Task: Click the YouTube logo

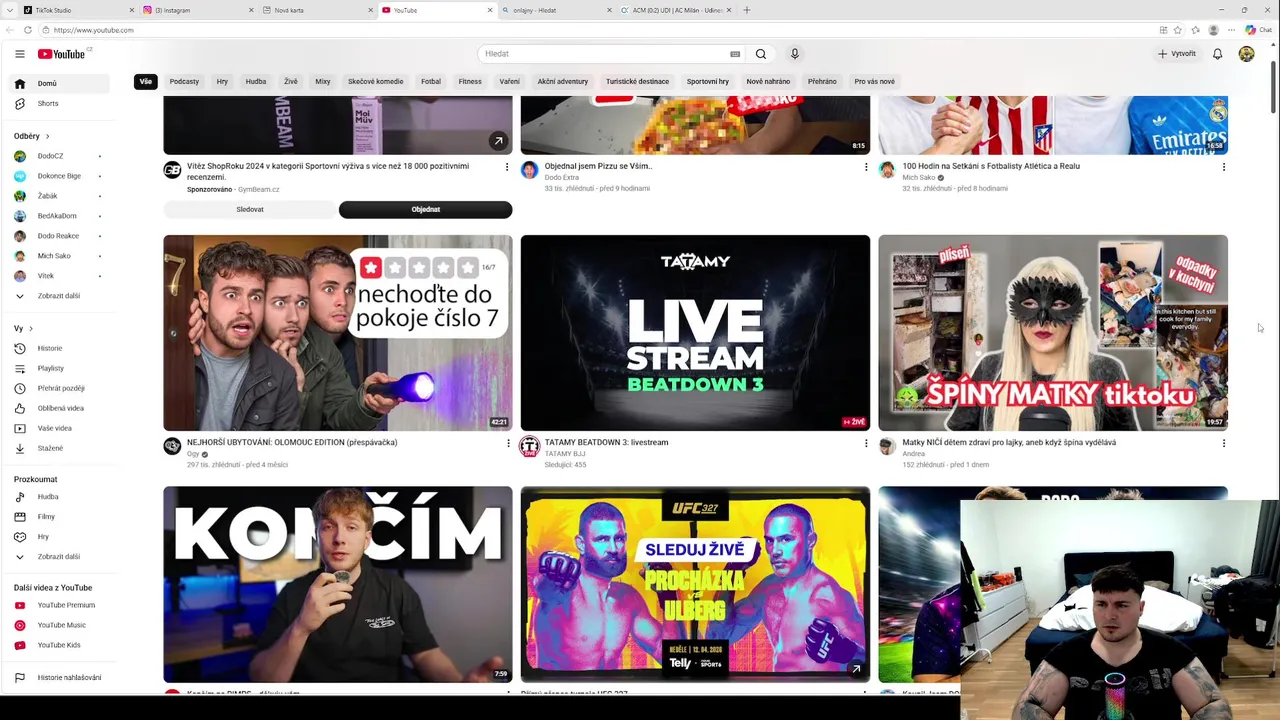Action: click(62, 54)
